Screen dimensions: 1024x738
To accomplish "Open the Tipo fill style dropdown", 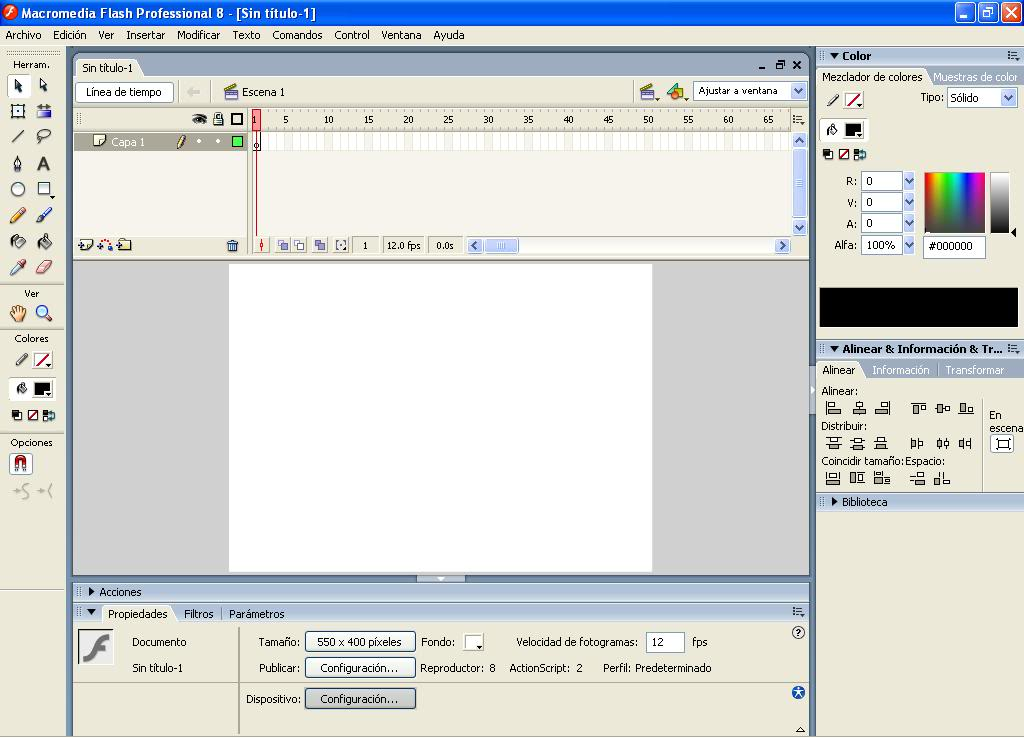I will pyautogui.click(x=981, y=98).
